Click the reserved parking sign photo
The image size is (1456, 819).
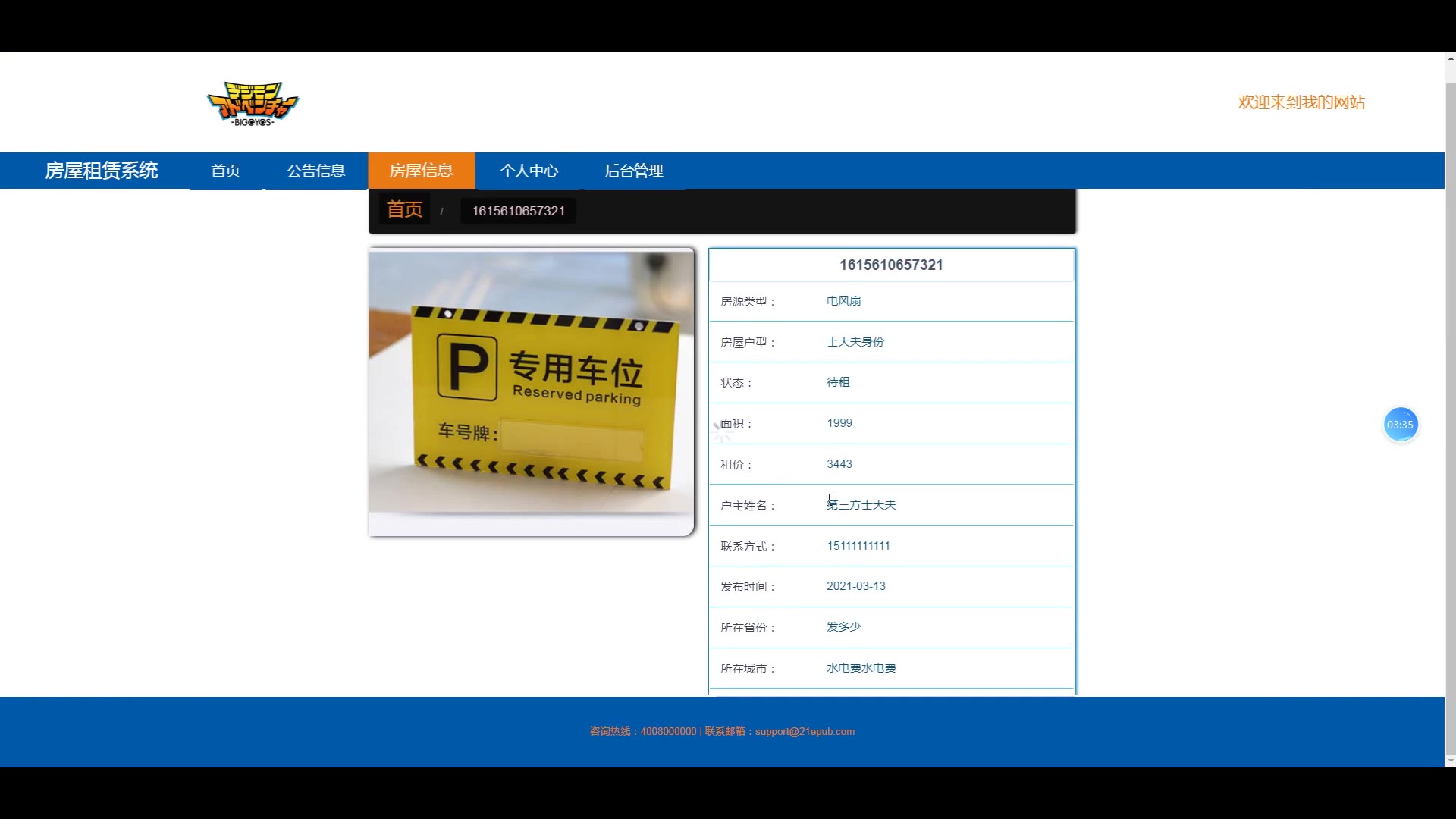tap(531, 383)
